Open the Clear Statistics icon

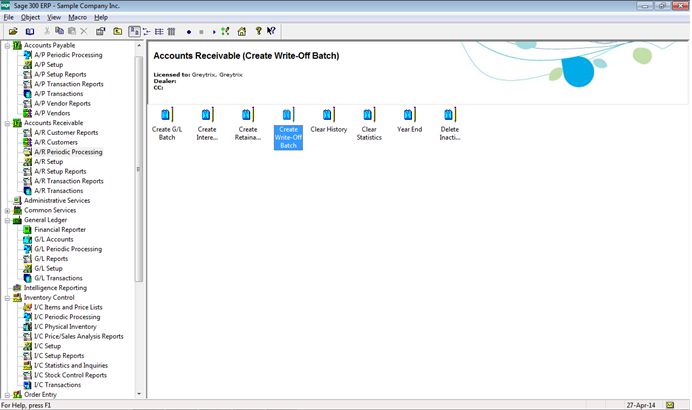click(x=369, y=124)
